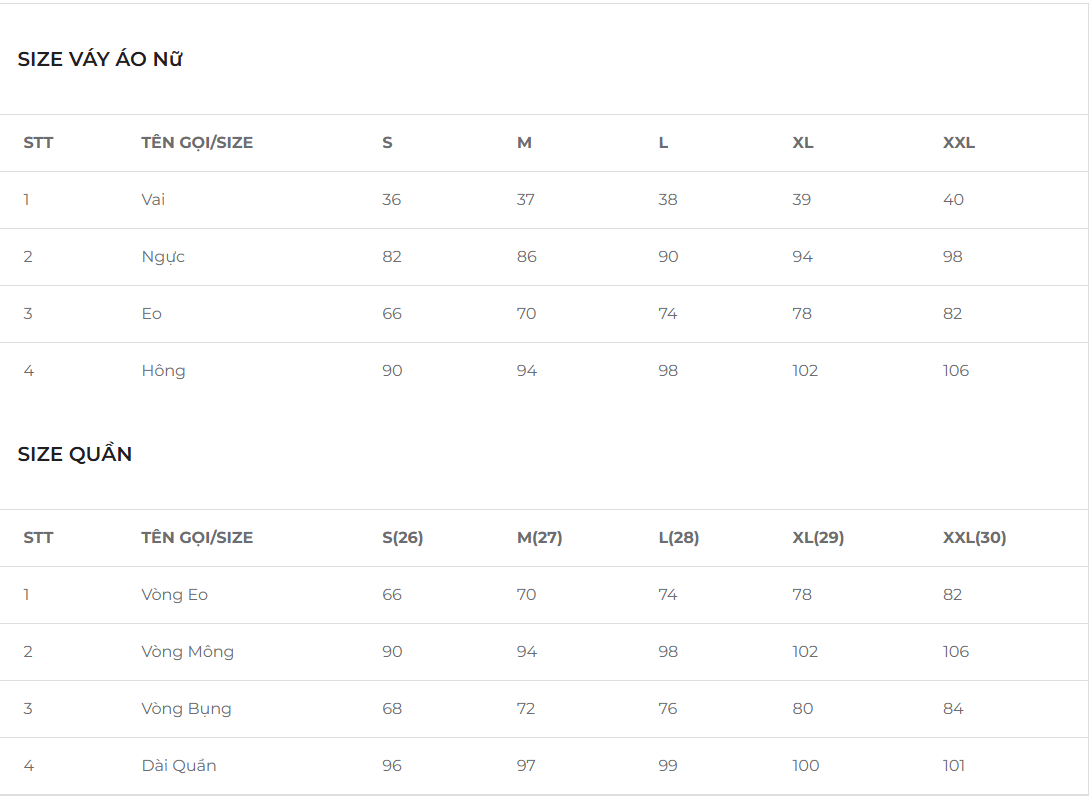The image size is (1090, 796).
Task: Click the XXL(30) column header
Action: click(x=974, y=538)
